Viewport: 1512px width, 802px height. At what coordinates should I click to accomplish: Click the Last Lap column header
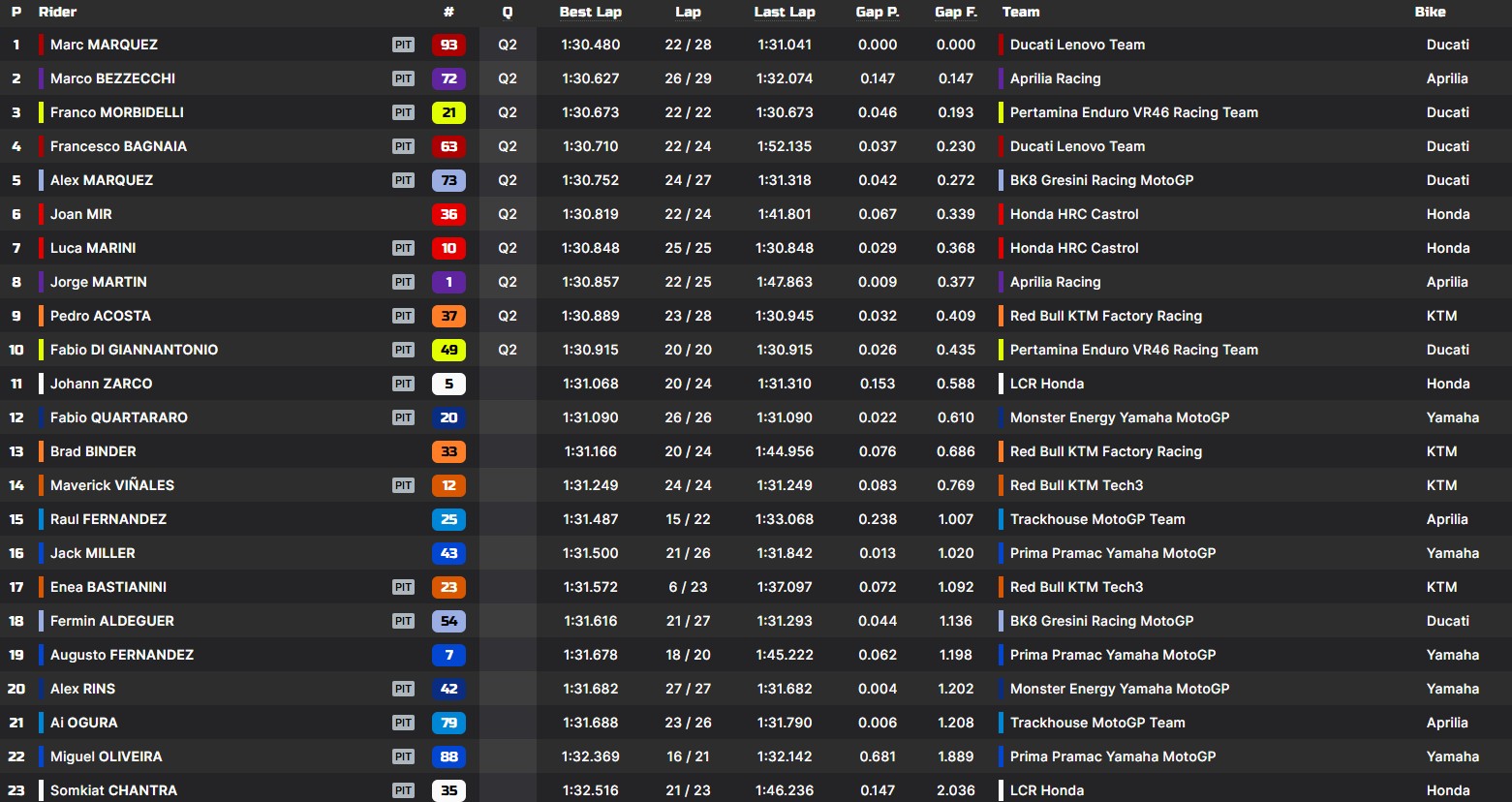click(x=784, y=12)
